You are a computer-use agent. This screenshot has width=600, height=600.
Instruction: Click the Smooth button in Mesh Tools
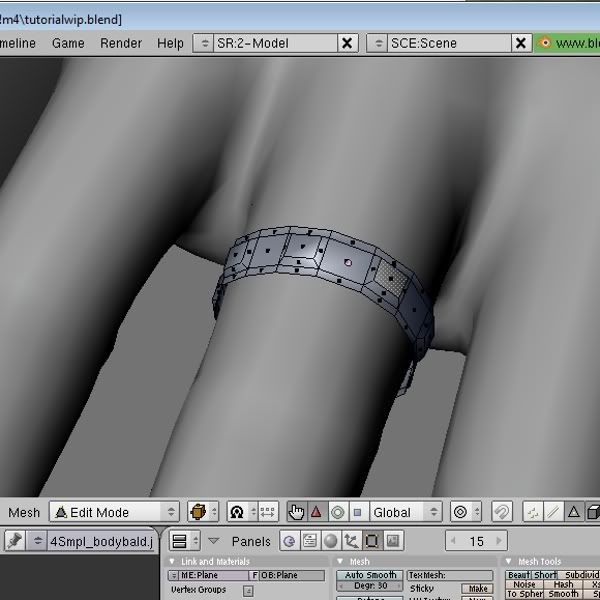pos(563,594)
